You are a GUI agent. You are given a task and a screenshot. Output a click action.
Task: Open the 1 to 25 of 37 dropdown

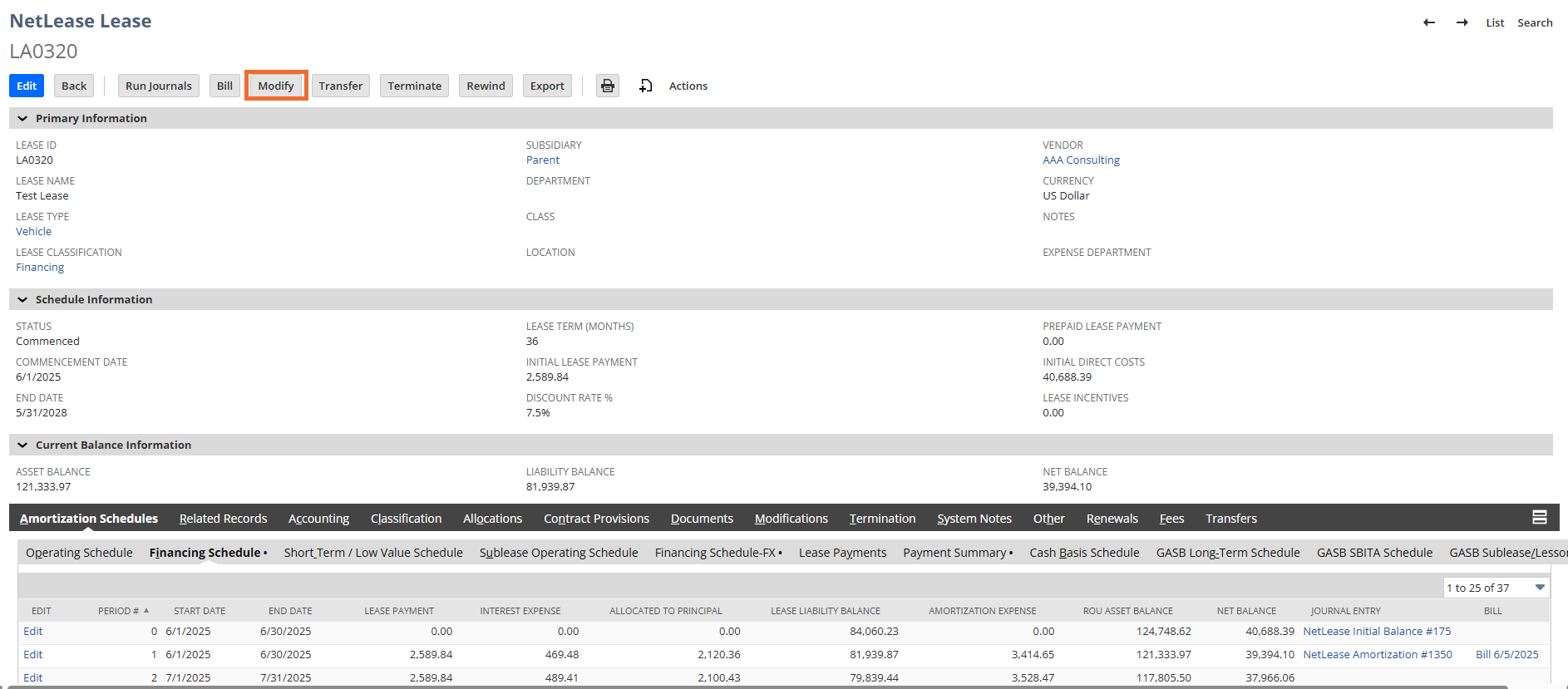[x=1497, y=588]
